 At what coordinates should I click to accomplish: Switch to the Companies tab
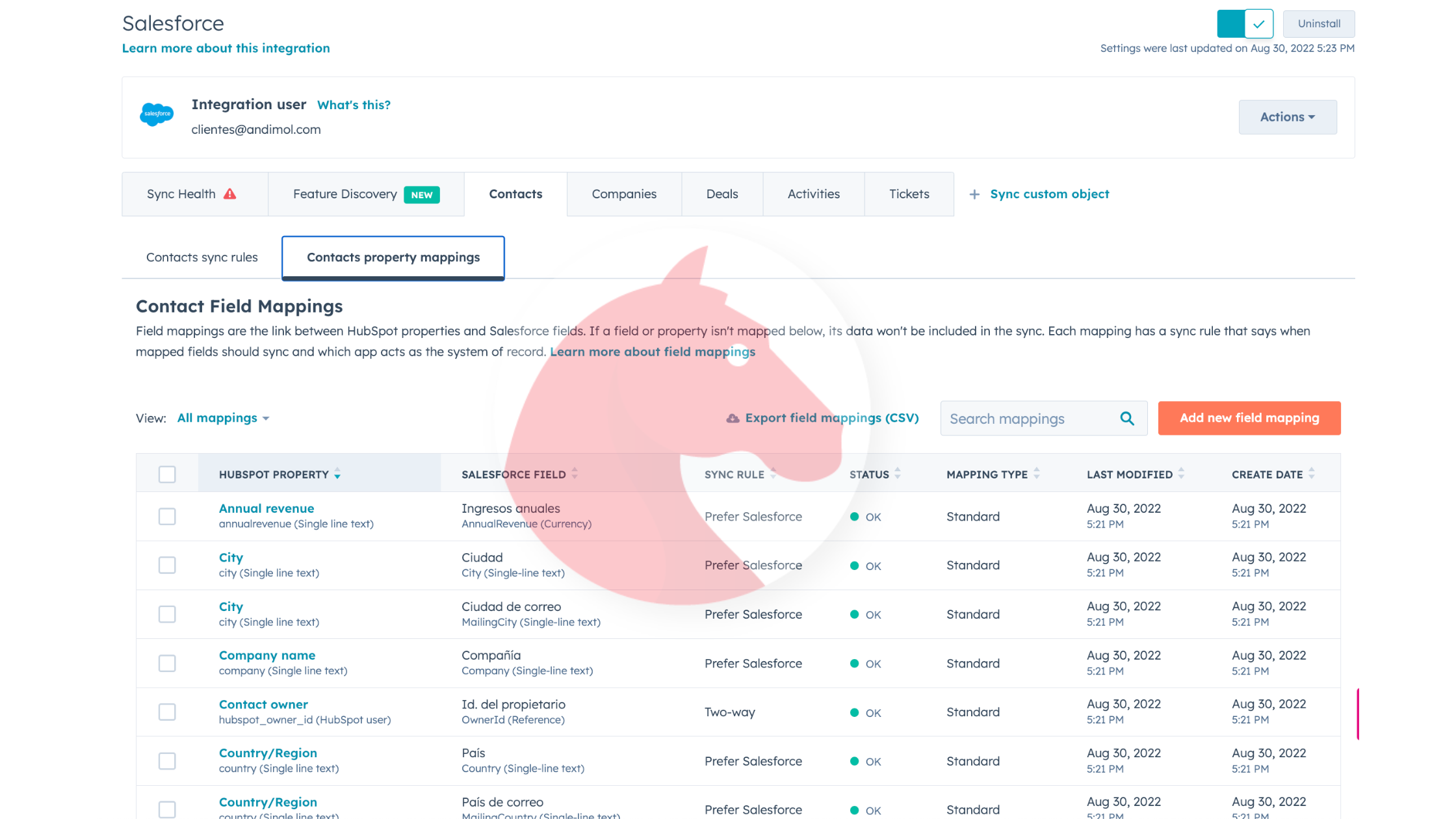coord(624,194)
